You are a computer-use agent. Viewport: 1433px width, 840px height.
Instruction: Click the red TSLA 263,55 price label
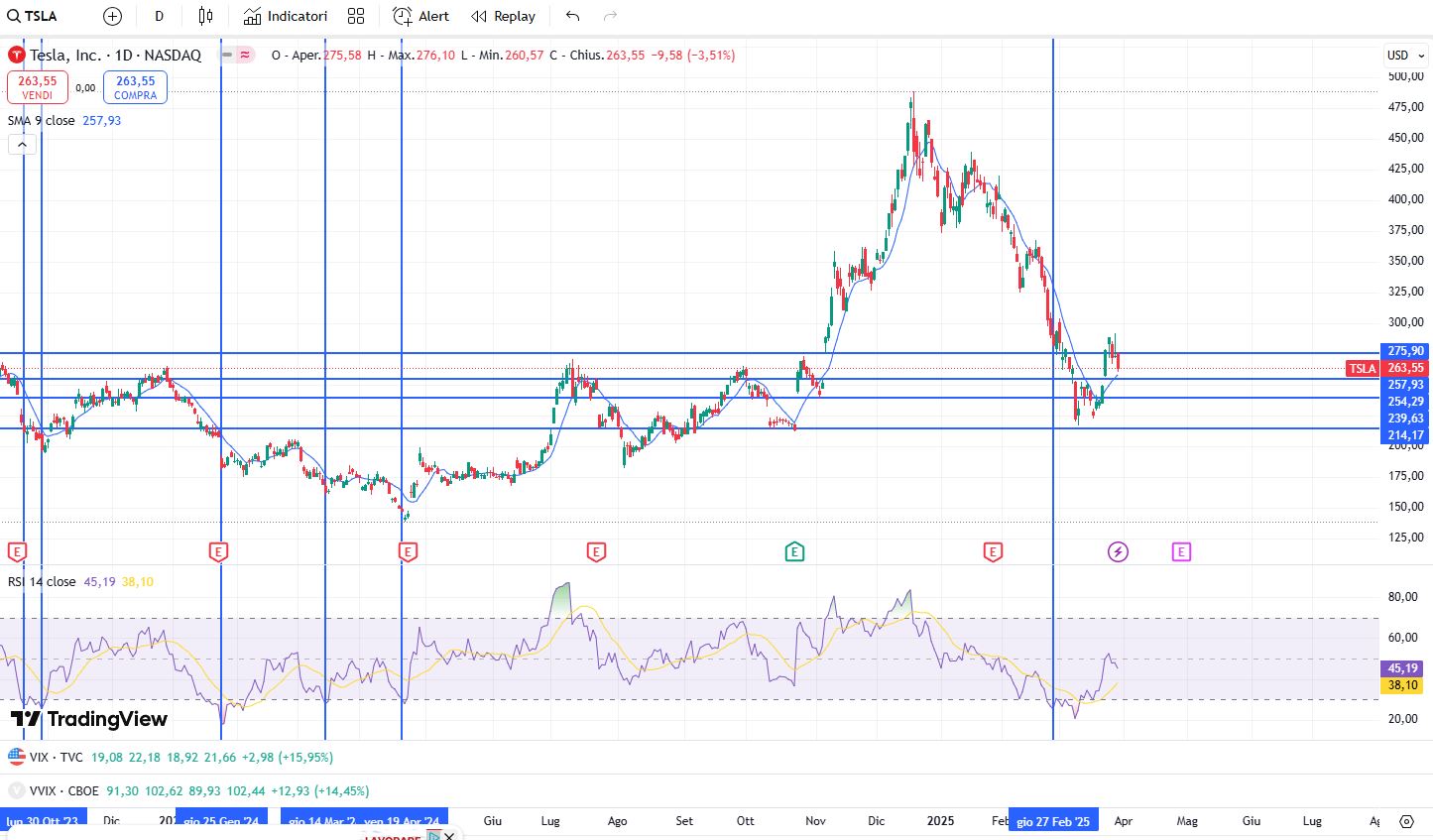coord(1388,368)
